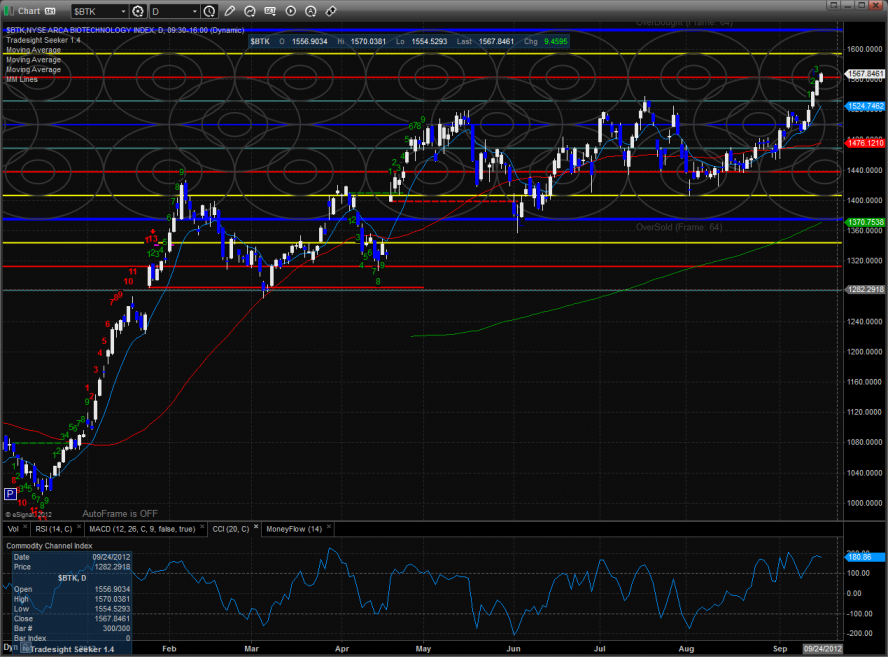Screen dimensions: 888x657
Task: Expand the D interval dropdown
Action: (193, 11)
